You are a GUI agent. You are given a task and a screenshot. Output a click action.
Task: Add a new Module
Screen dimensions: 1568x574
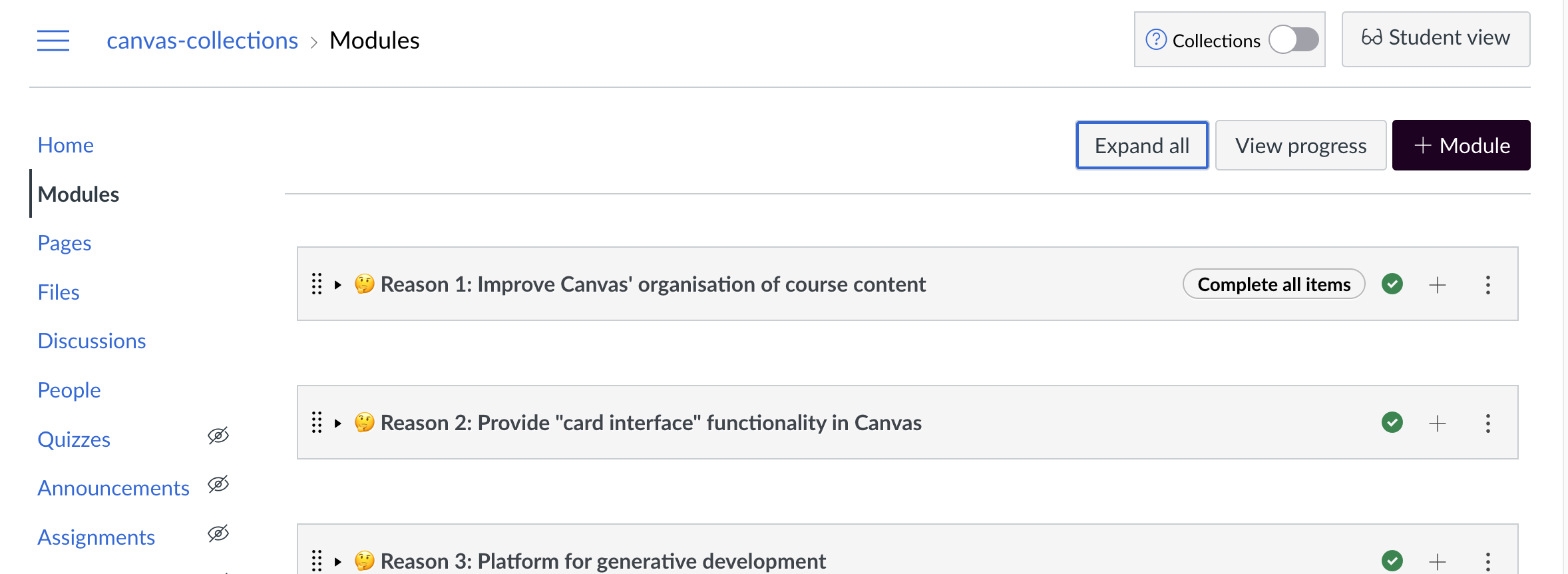(1461, 145)
